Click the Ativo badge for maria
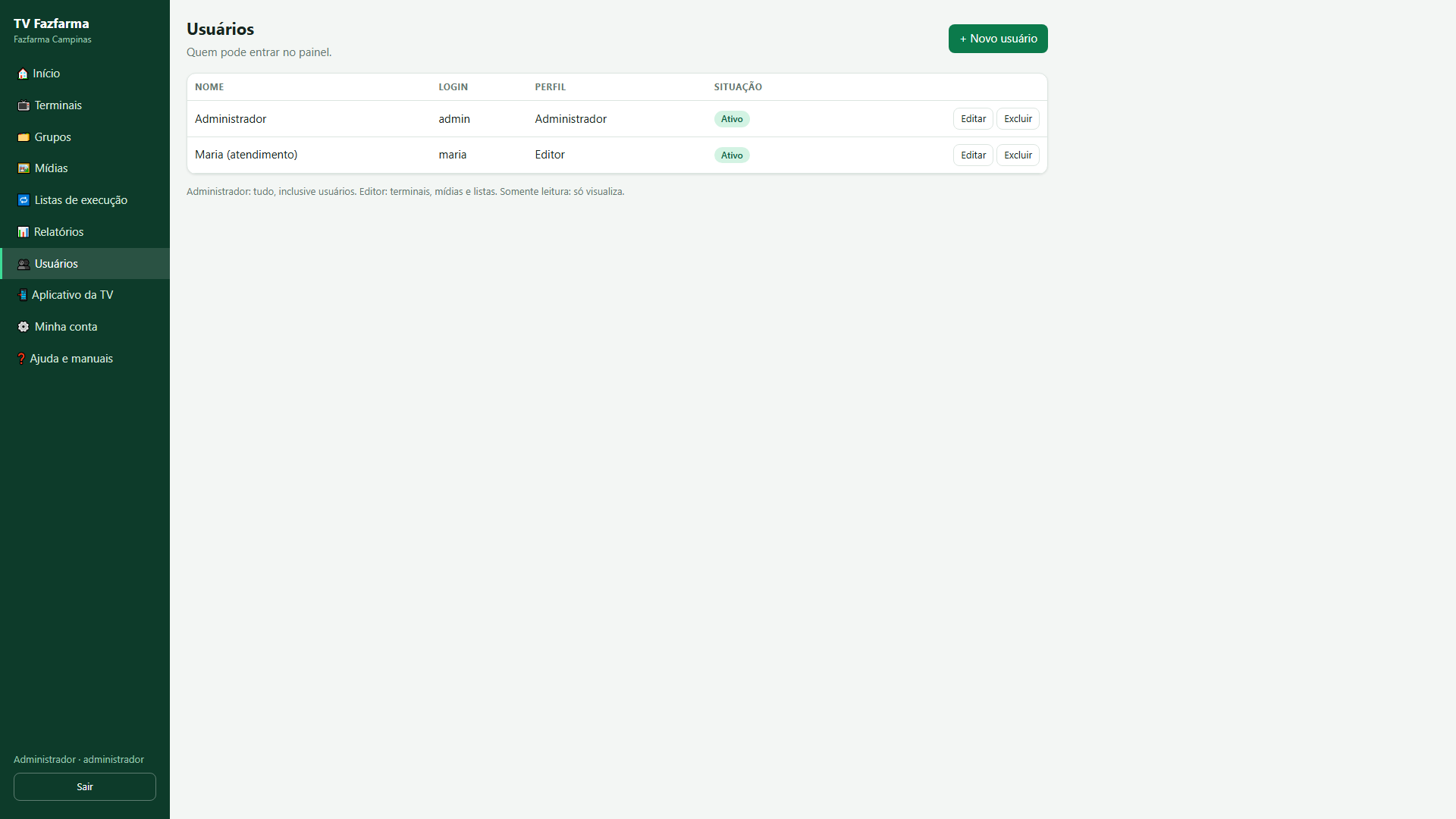This screenshot has height=819, width=1456. [732, 155]
